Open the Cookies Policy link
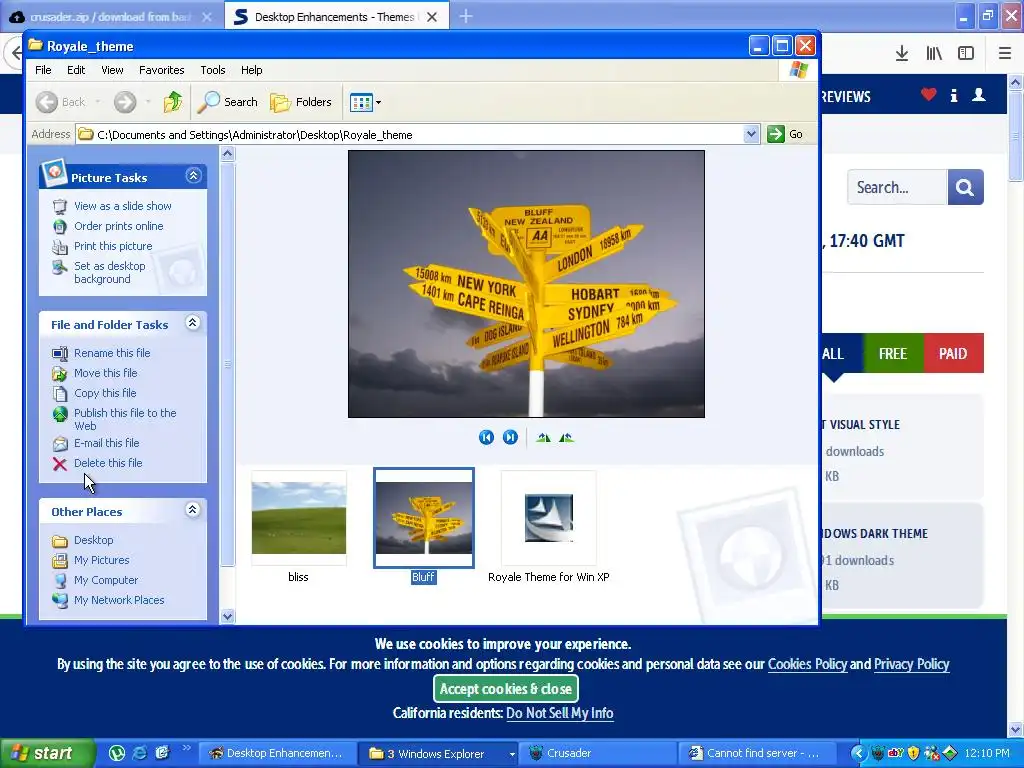Screen dimensions: 1024x768 click(x=807, y=664)
